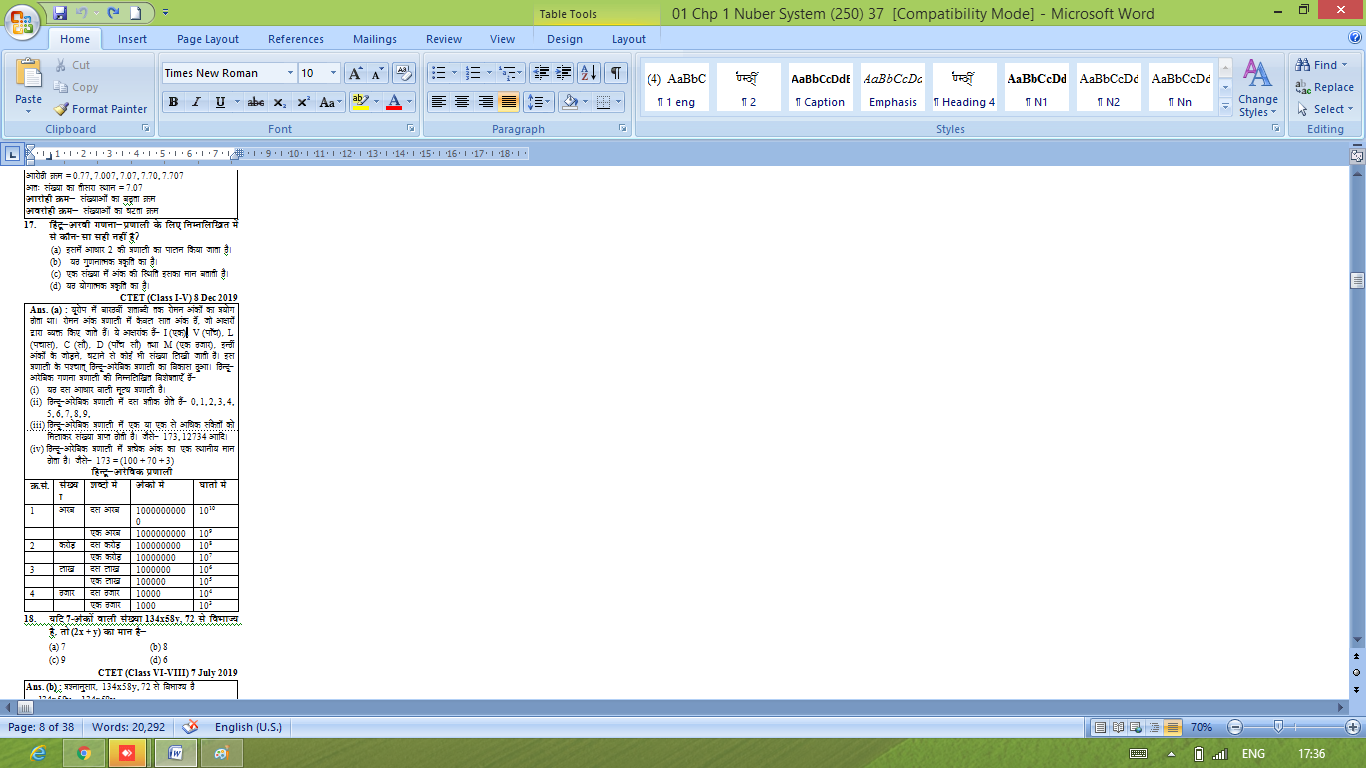Align text right

486,102
